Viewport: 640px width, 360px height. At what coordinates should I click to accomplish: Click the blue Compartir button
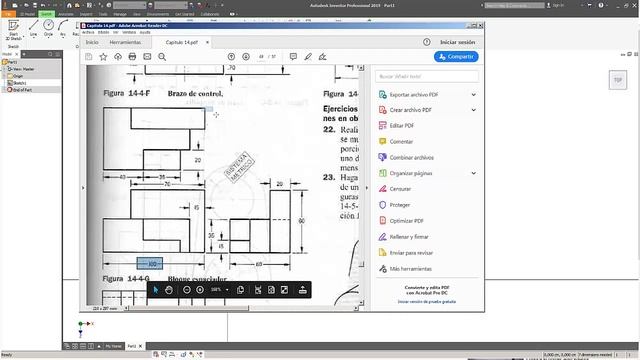pos(456,57)
